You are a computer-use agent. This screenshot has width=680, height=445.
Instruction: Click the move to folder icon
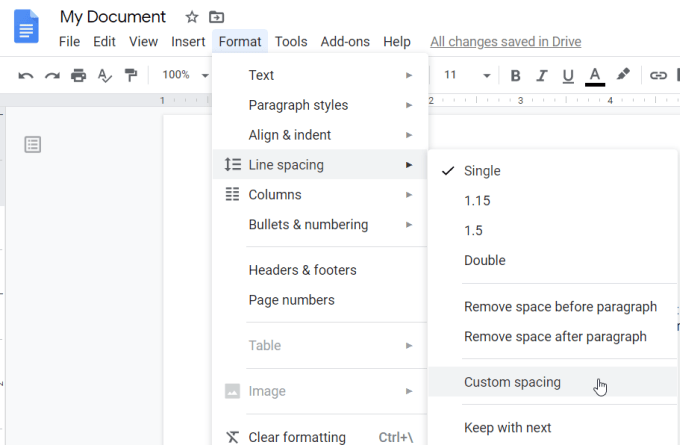coord(216,17)
